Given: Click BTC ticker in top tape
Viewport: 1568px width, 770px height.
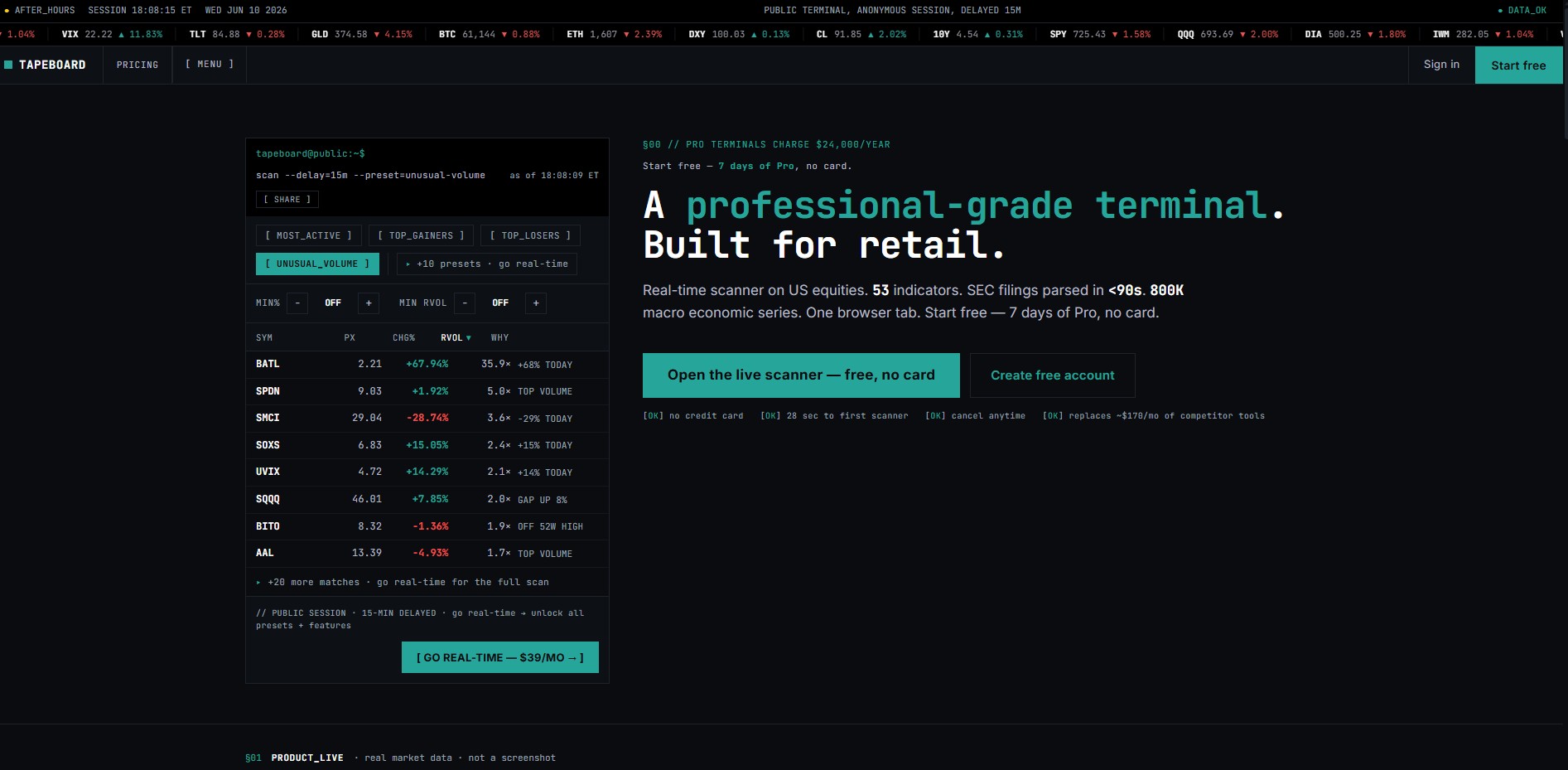Looking at the screenshot, I should coord(490,35).
